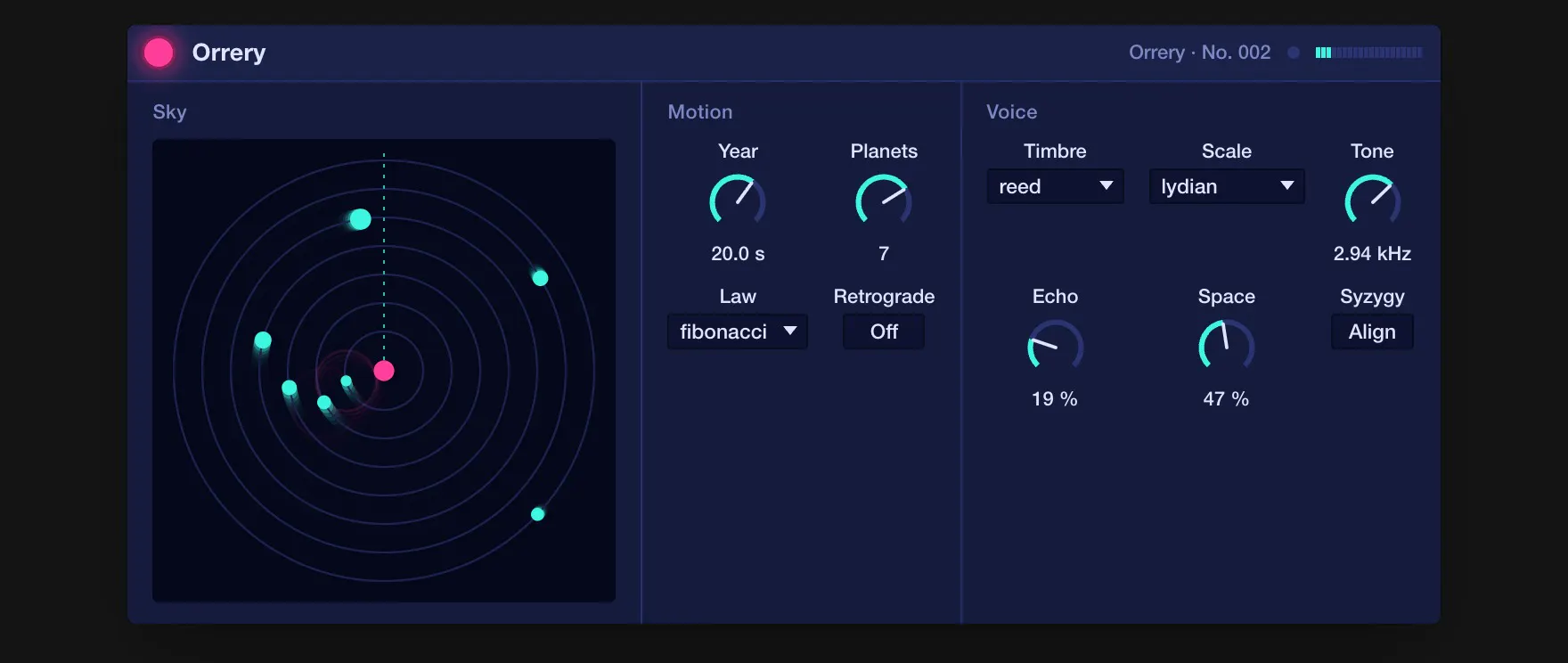
Task: Click the Year knob
Action: tap(738, 201)
